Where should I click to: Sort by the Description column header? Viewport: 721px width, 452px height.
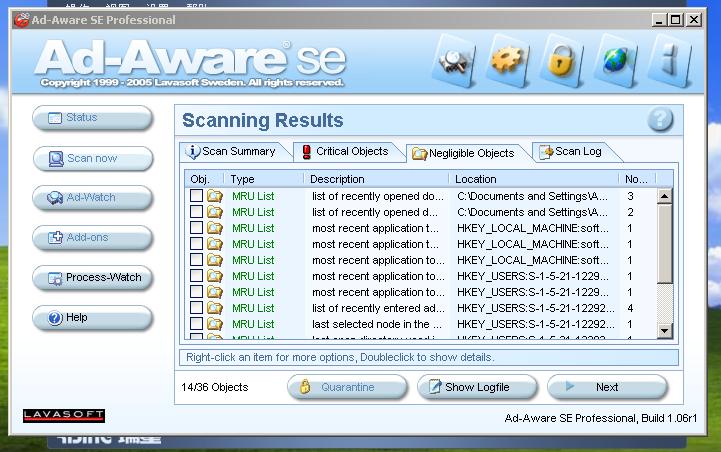(x=376, y=179)
